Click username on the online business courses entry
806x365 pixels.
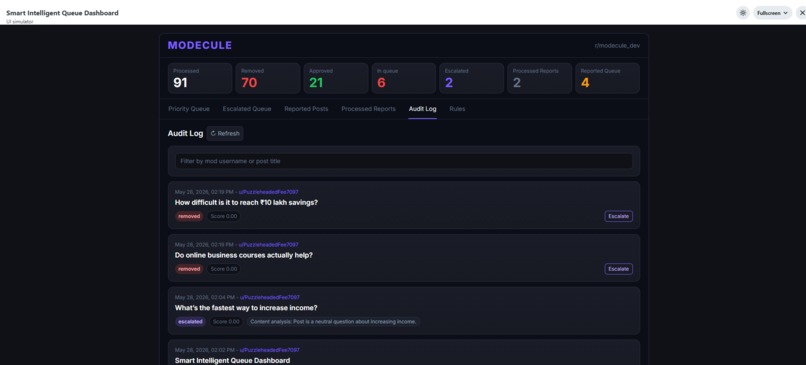(268, 245)
